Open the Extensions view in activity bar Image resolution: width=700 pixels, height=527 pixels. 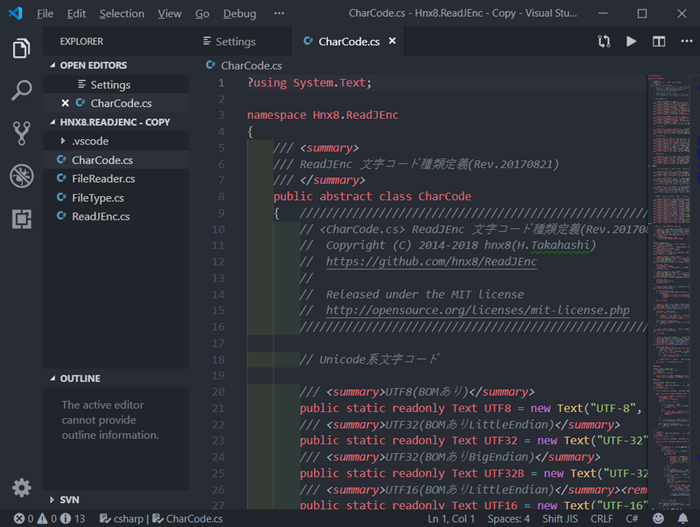point(21,218)
